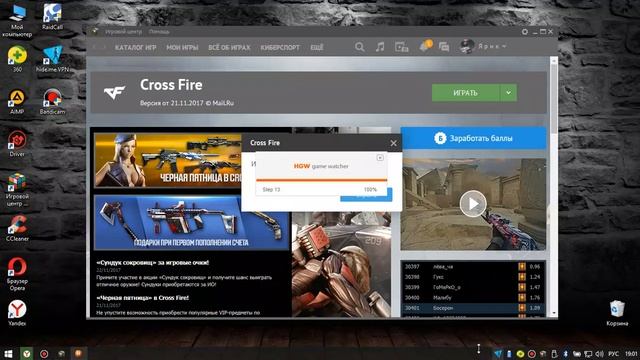This screenshot has width=640, height=360.
Task: Click the Yandex browser taskbar icon
Action: tap(27, 353)
